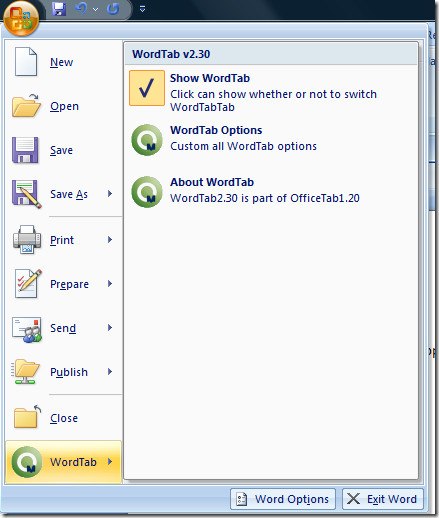Viewport: 439px width, 518px height.
Task: Click the printer icon for Print
Action: (27, 239)
